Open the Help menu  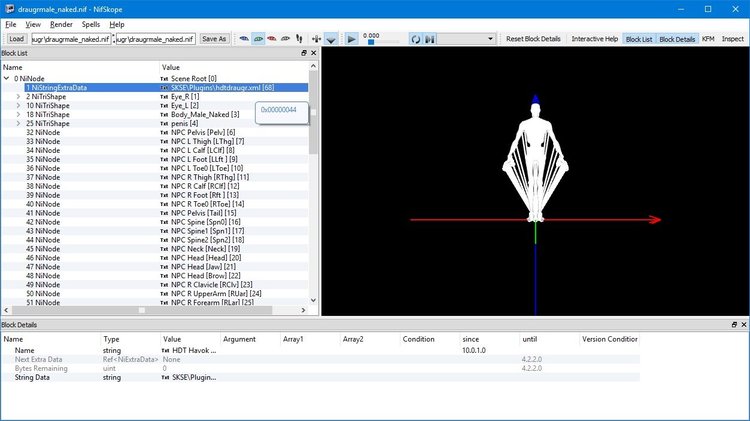point(117,24)
